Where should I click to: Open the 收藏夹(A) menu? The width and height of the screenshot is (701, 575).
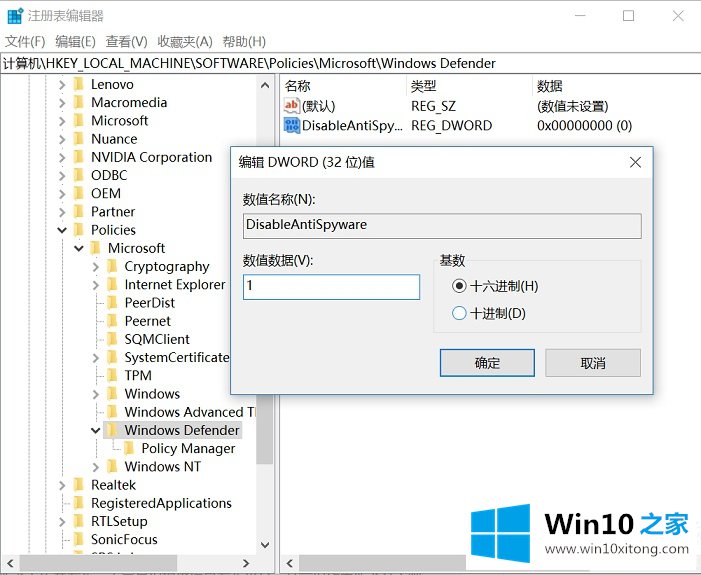tap(185, 42)
